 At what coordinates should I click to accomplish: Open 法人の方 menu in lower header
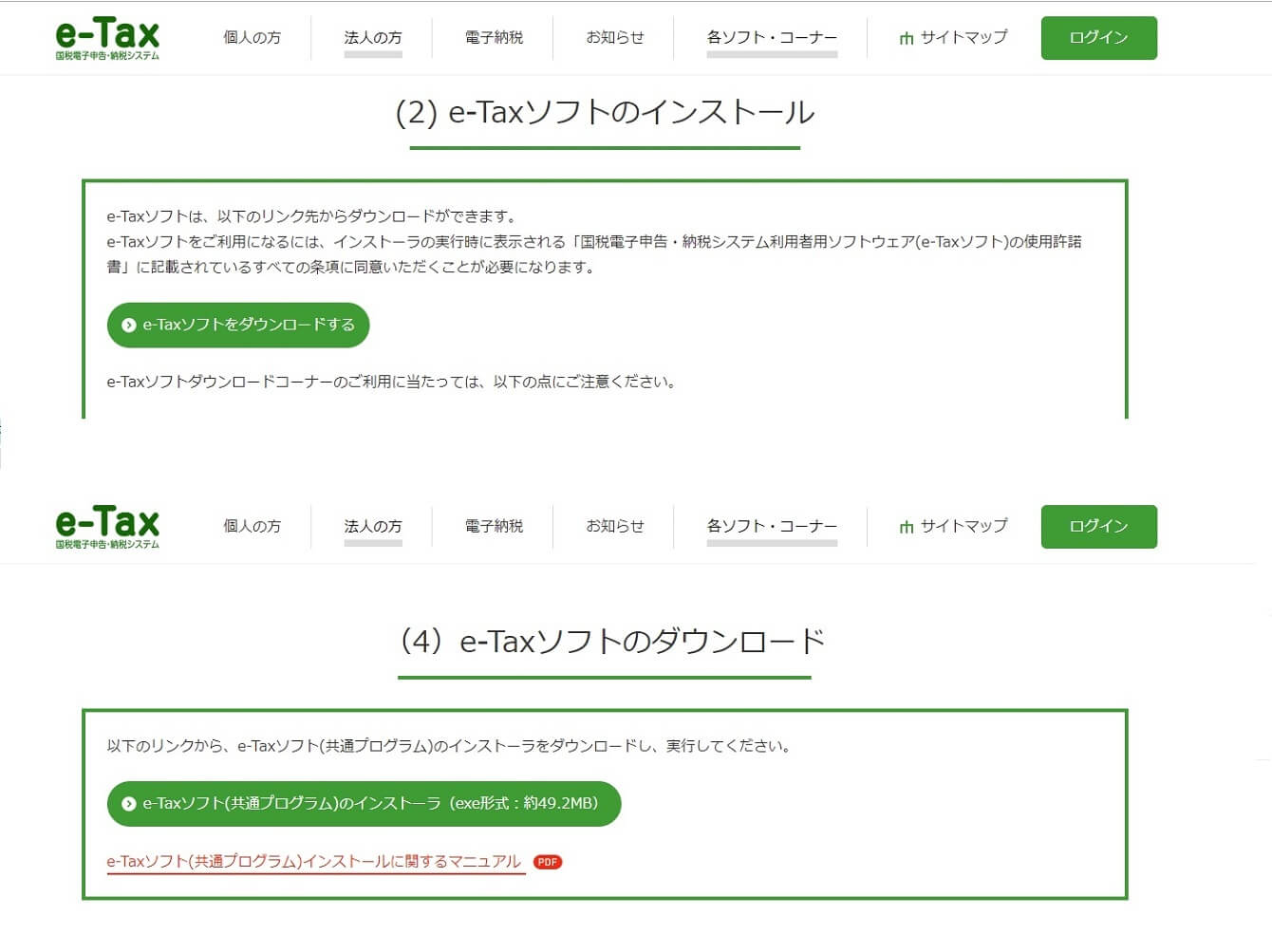373,526
